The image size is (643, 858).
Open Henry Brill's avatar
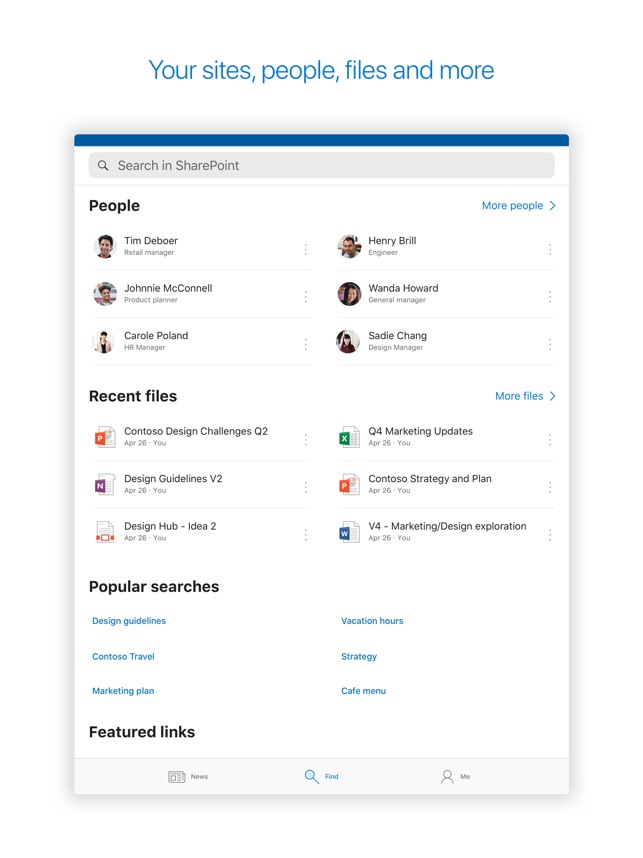(x=349, y=246)
